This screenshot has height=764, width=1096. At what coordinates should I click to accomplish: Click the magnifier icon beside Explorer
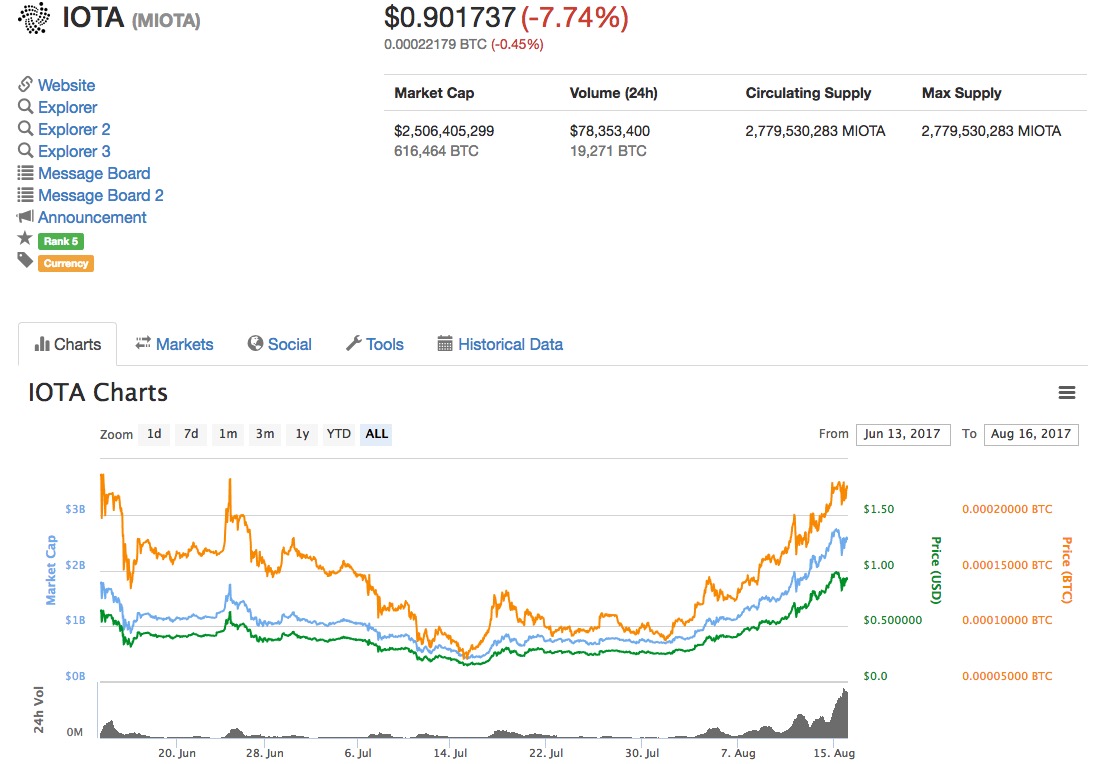coord(26,107)
